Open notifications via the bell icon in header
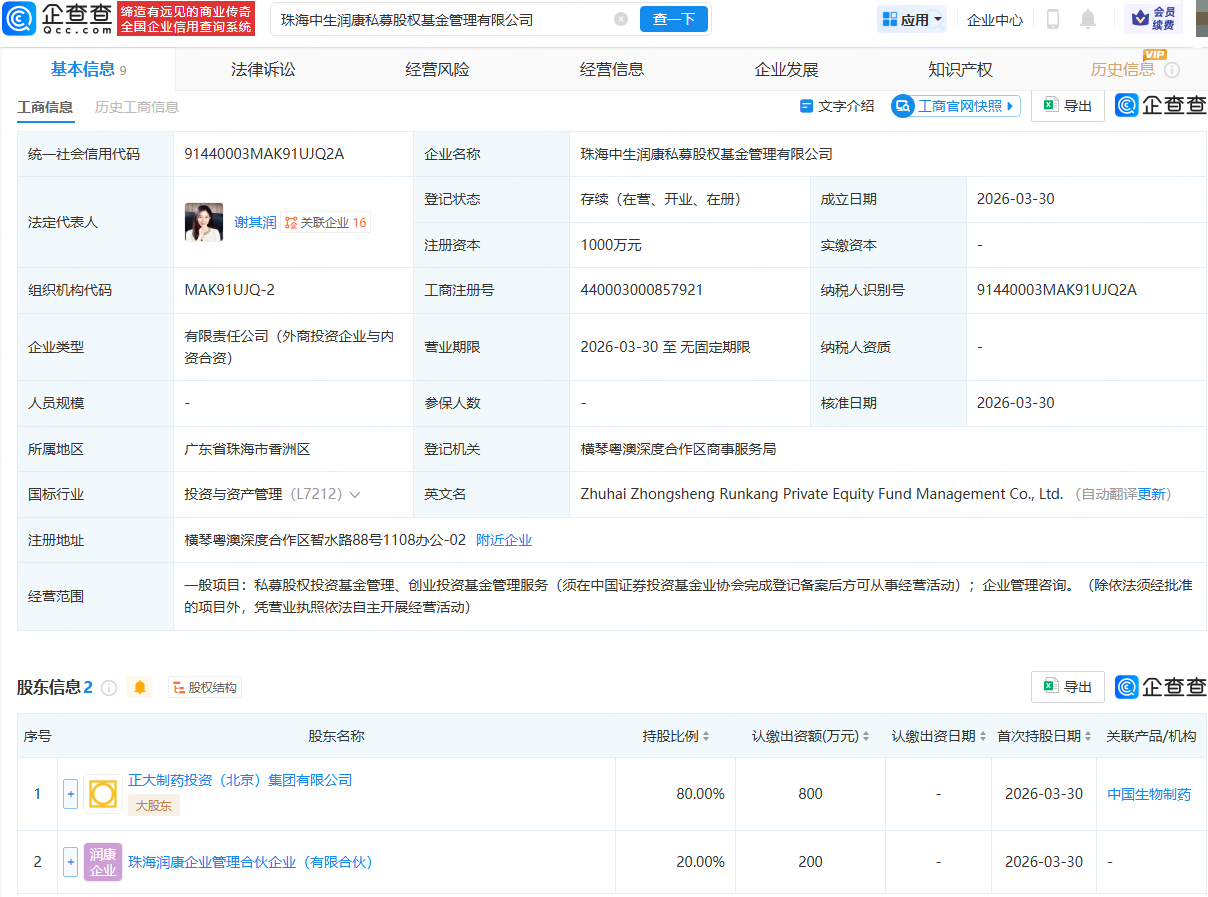Image resolution: width=1208 pixels, height=897 pixels. tap(1088, 19)
